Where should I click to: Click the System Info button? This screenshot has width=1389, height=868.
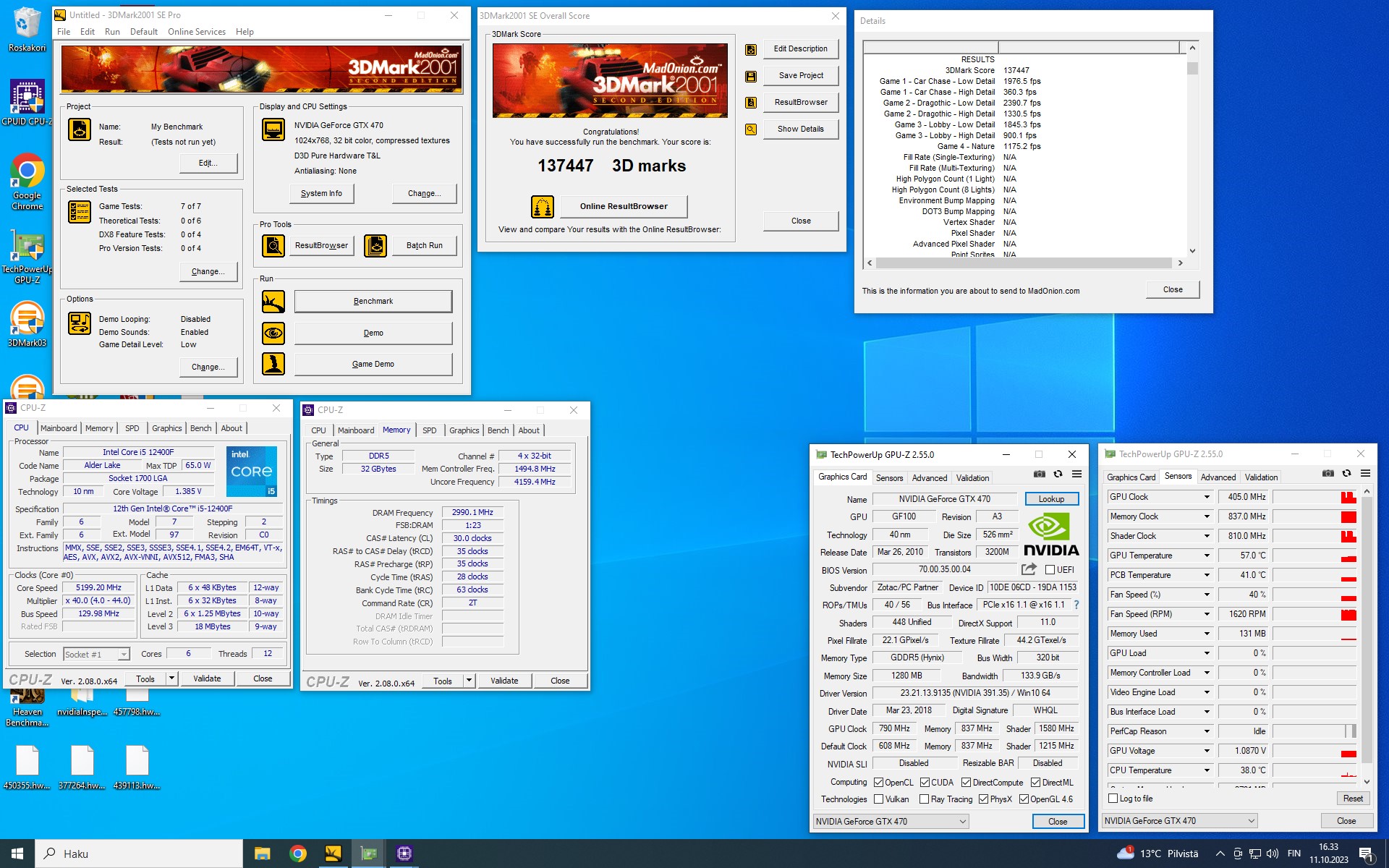[x=321, y=193]
